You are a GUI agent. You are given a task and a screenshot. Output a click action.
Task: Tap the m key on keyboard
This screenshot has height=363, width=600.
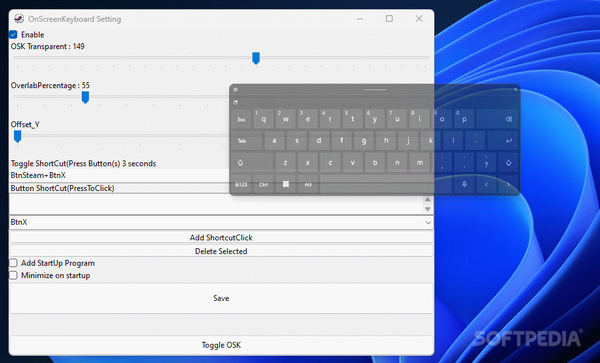click(x=419, y=163)
